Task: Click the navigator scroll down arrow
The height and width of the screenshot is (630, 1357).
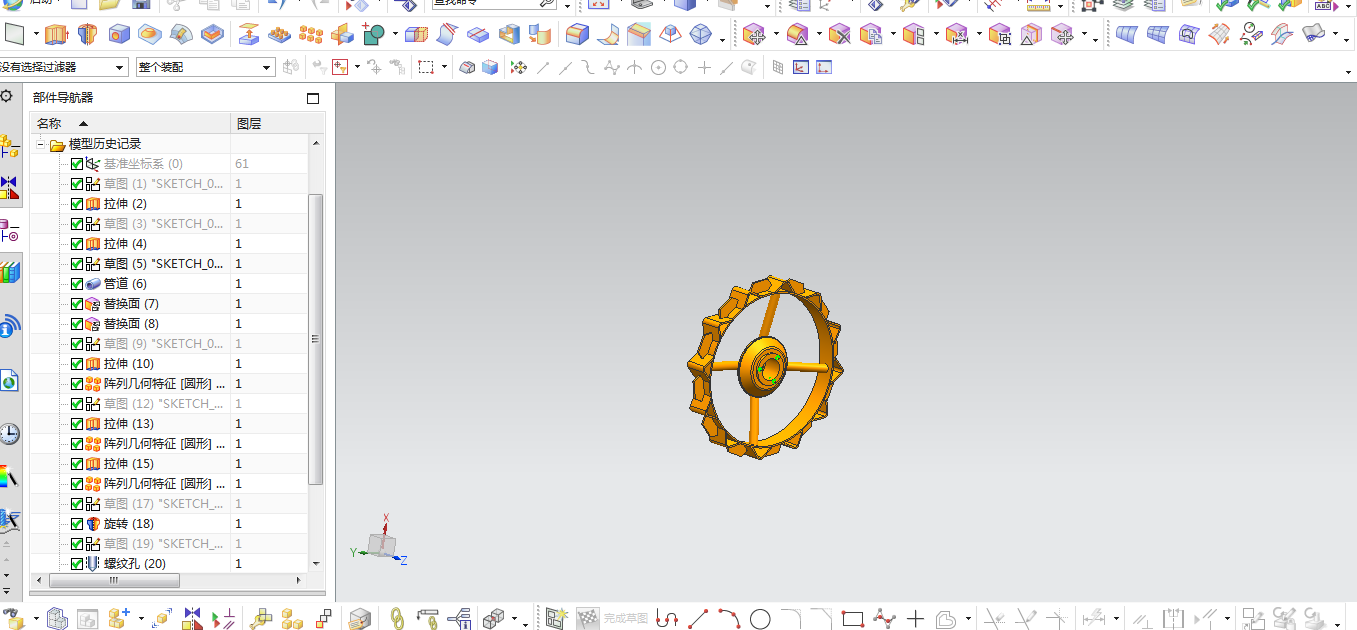Action: click(x=317, y=564)
